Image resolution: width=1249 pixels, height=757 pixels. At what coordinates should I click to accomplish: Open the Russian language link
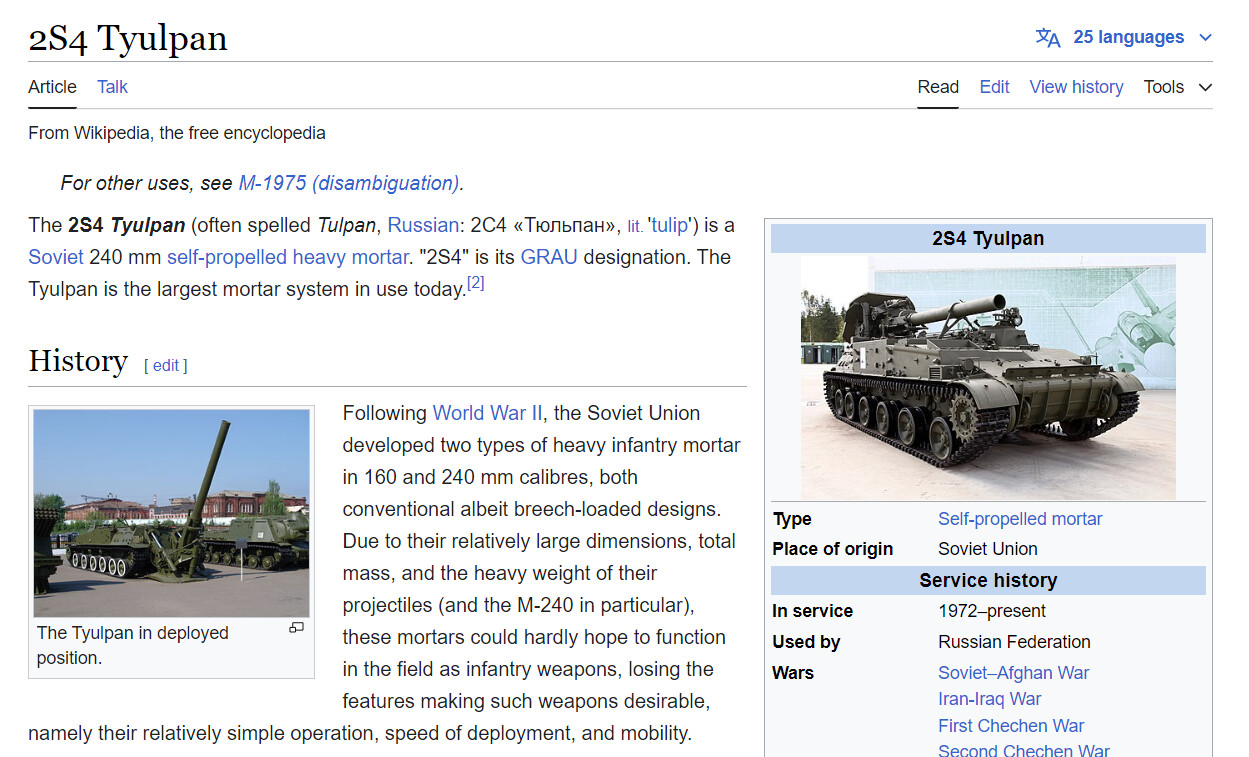coord(423,225)
